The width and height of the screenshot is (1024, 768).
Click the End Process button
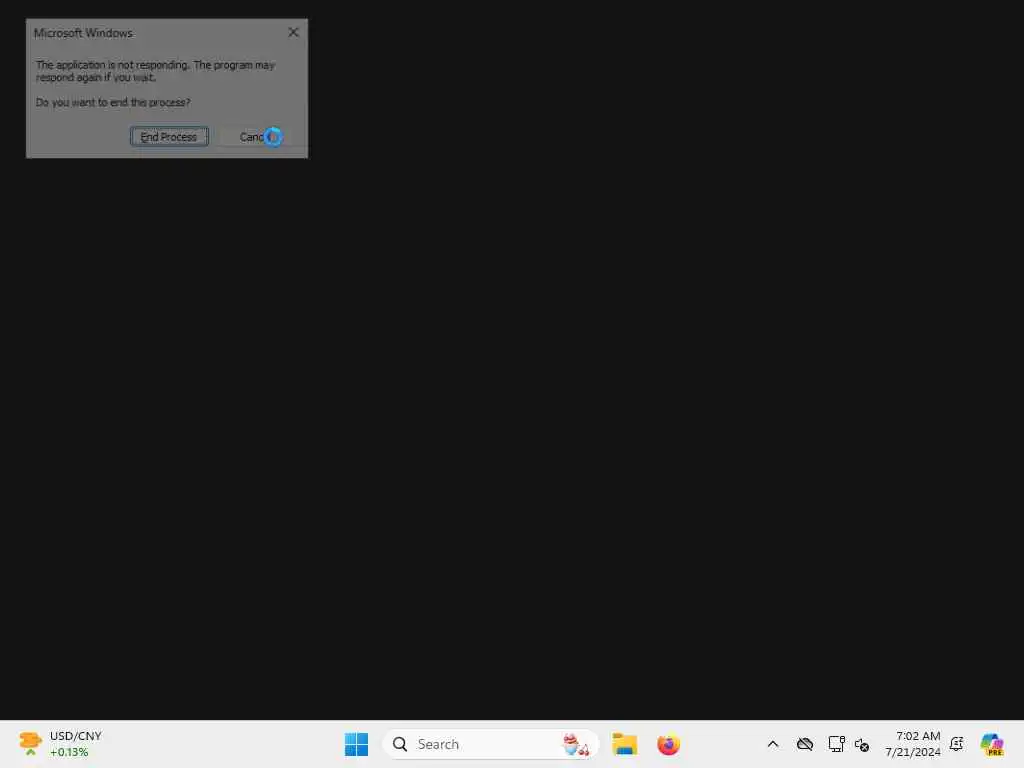tap(169, 136)
